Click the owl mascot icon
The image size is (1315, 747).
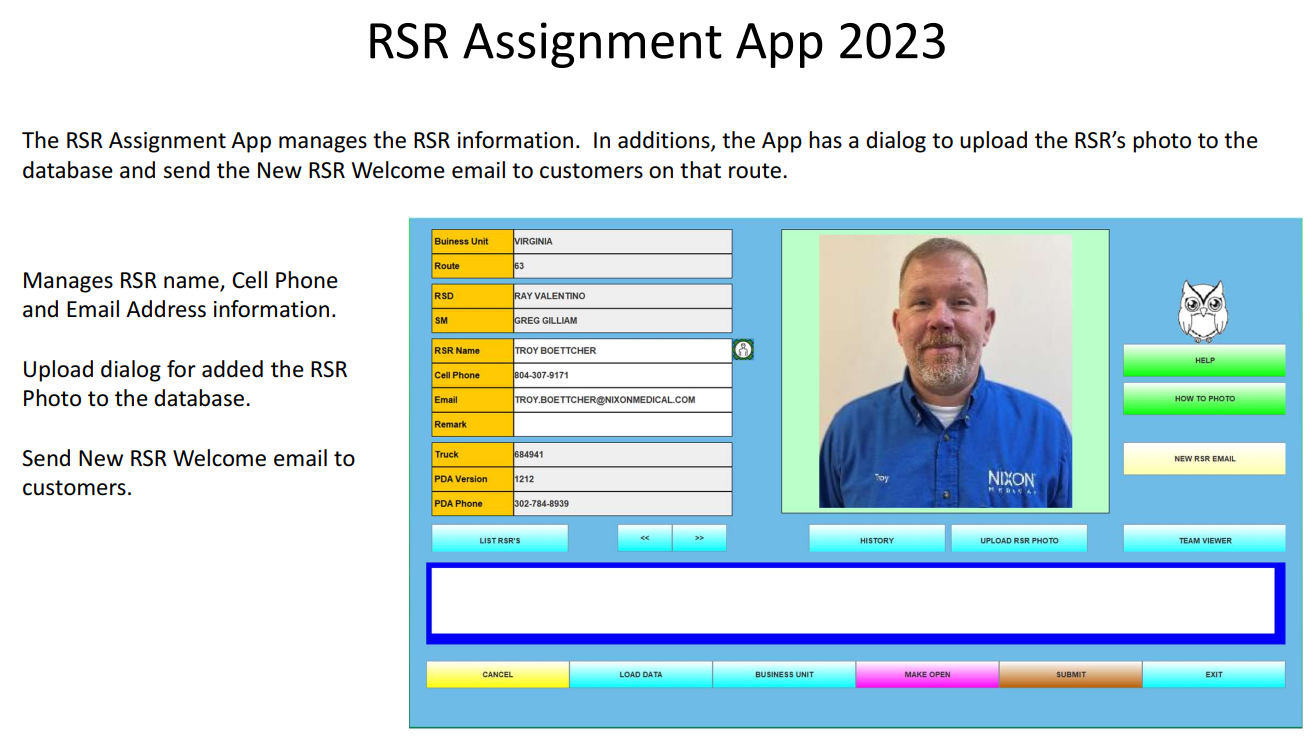(x=1203, y=311)
